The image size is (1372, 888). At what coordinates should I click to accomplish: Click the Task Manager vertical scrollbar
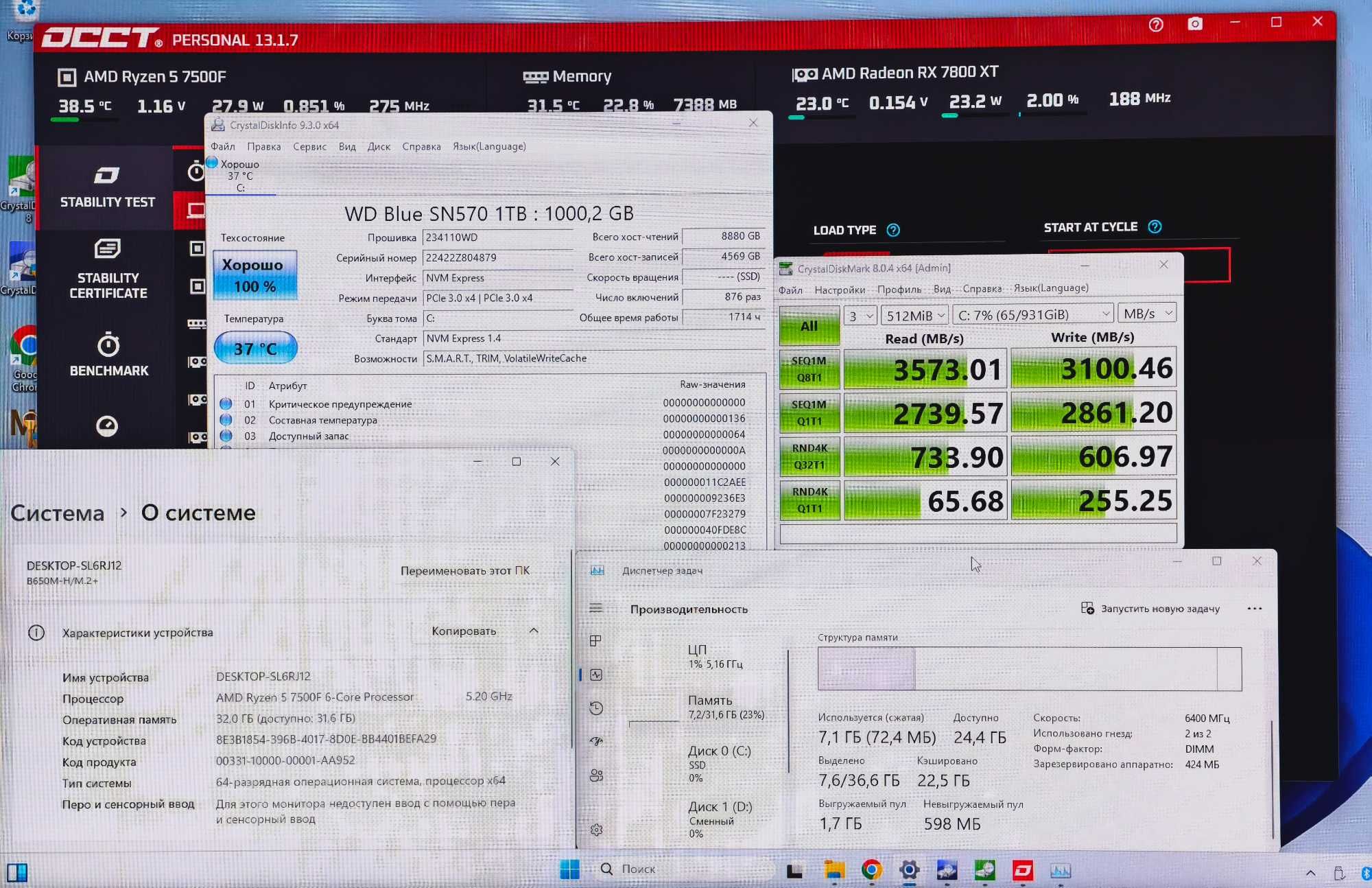pyautogui.click(x=1273, y=779)
